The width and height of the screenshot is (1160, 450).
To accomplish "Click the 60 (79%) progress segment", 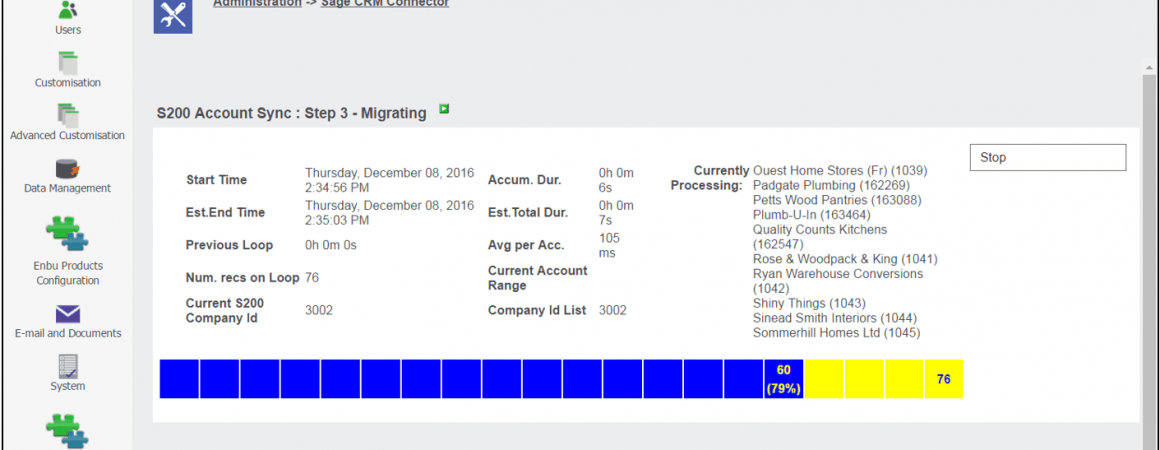I will 783,379.
